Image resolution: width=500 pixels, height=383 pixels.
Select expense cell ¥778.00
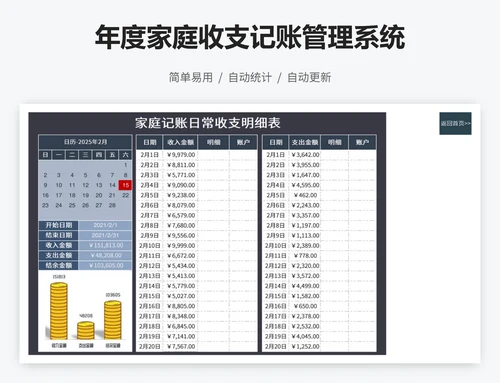305,256
